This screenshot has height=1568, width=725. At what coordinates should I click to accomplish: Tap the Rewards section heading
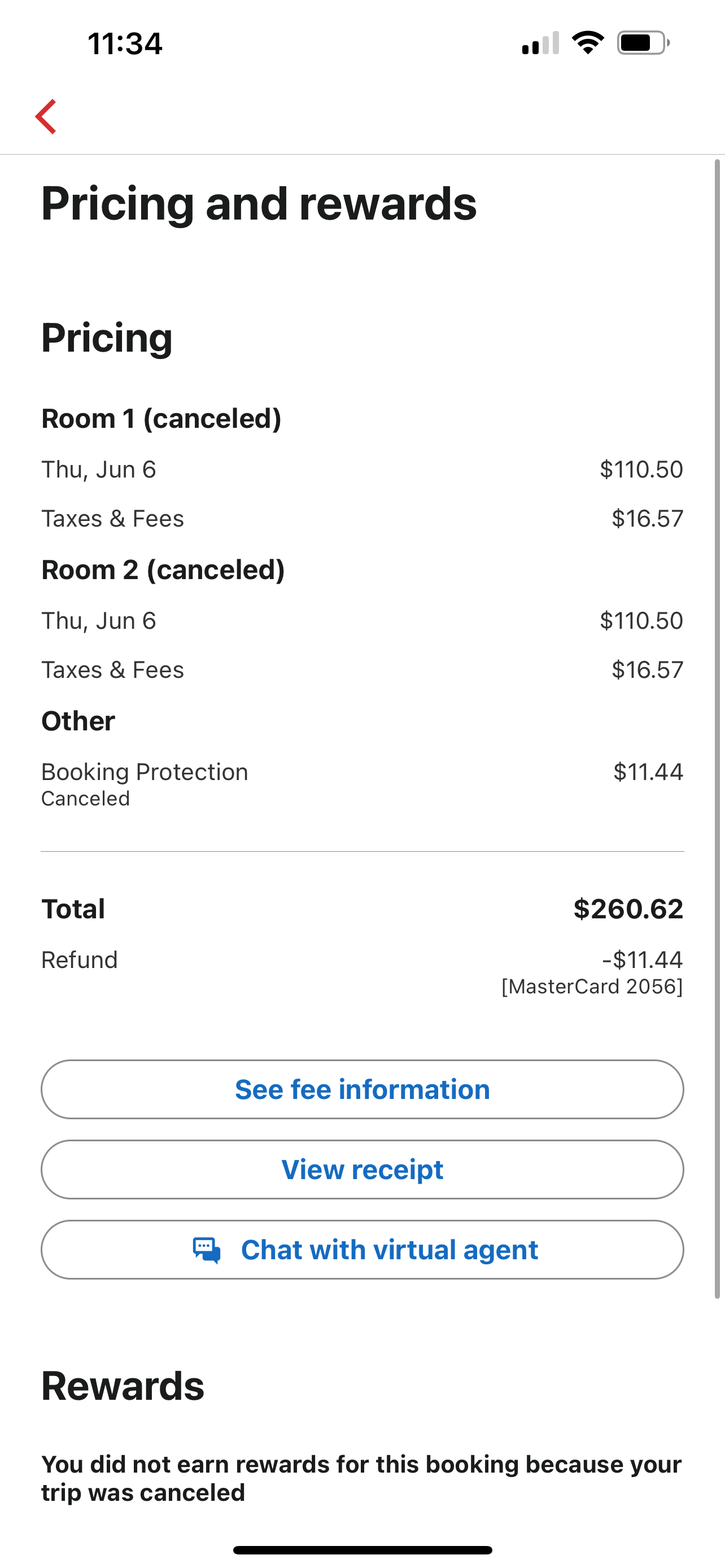click(123, 1386)
